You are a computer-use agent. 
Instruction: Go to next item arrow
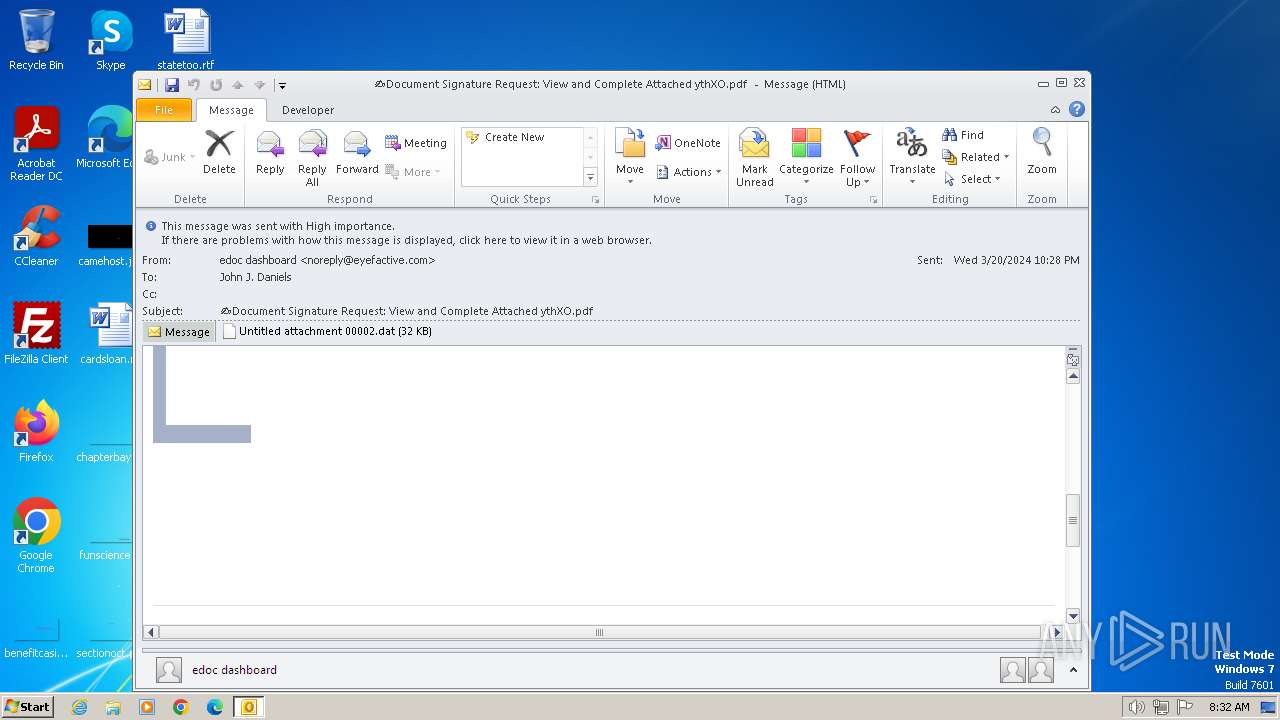pyautogui.click(x=259, y=85)
